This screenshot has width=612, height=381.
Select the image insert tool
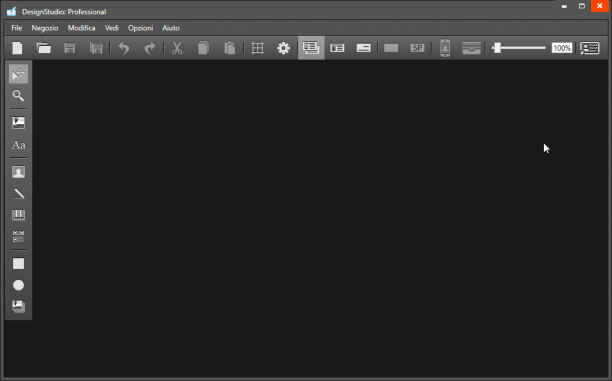pyautogui.click(x=18, y=123)
